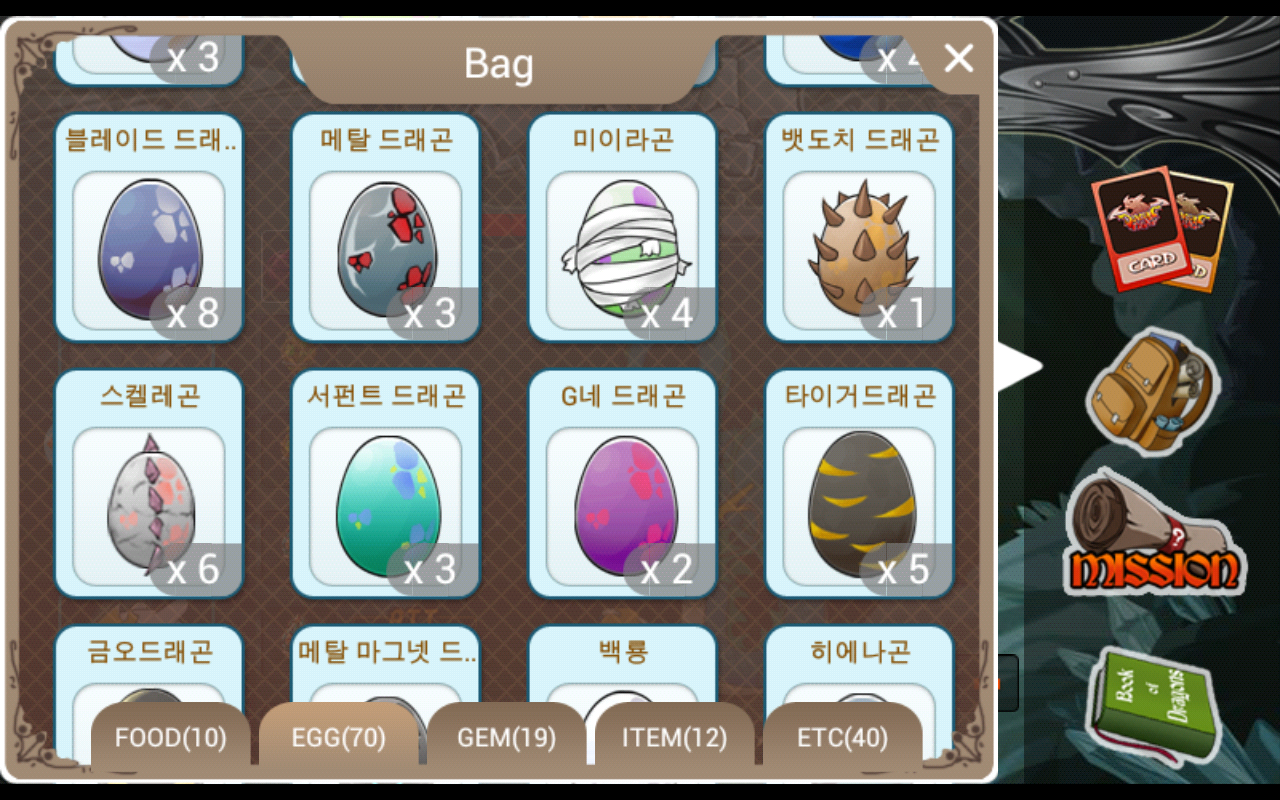Open the Mission scroll icon
1280x800 pixels.
pyautogui.click(x=1153, y=535)
